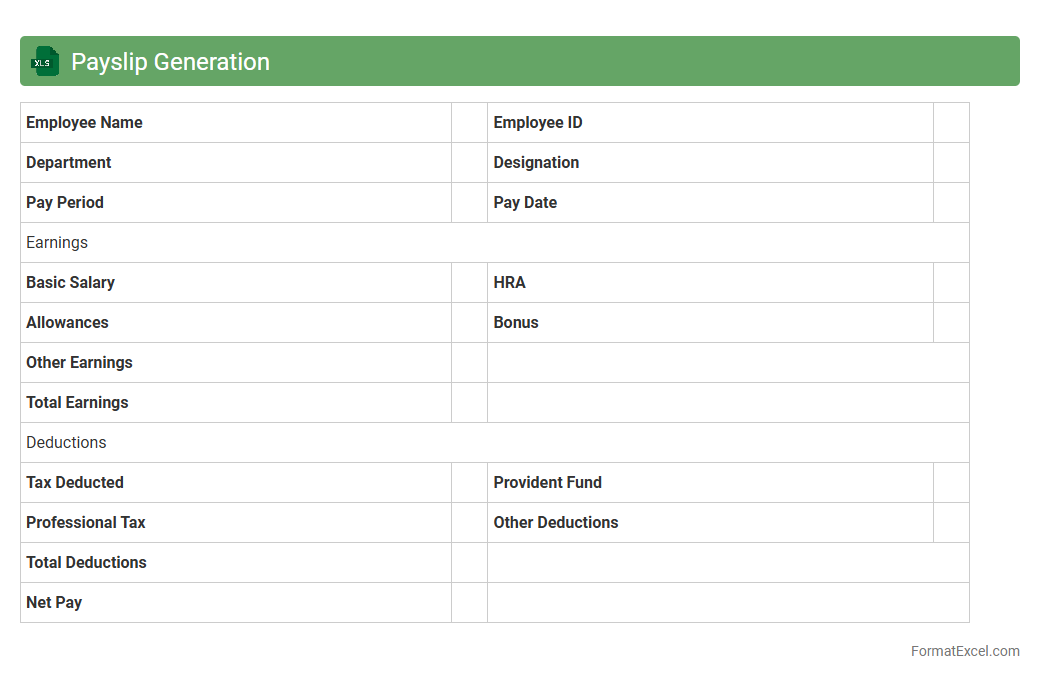Click the Payslip Generation title

(x=170, y=62)
